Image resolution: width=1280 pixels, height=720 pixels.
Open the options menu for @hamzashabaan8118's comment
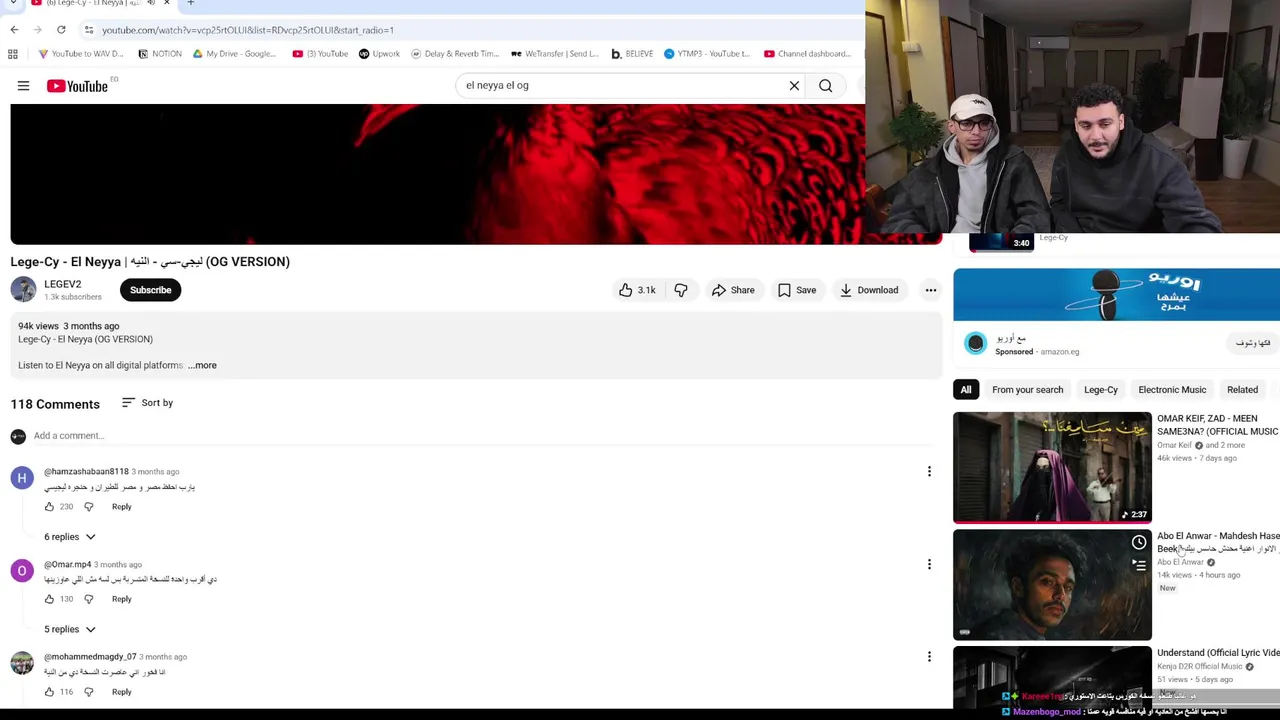tap(929, 471)
